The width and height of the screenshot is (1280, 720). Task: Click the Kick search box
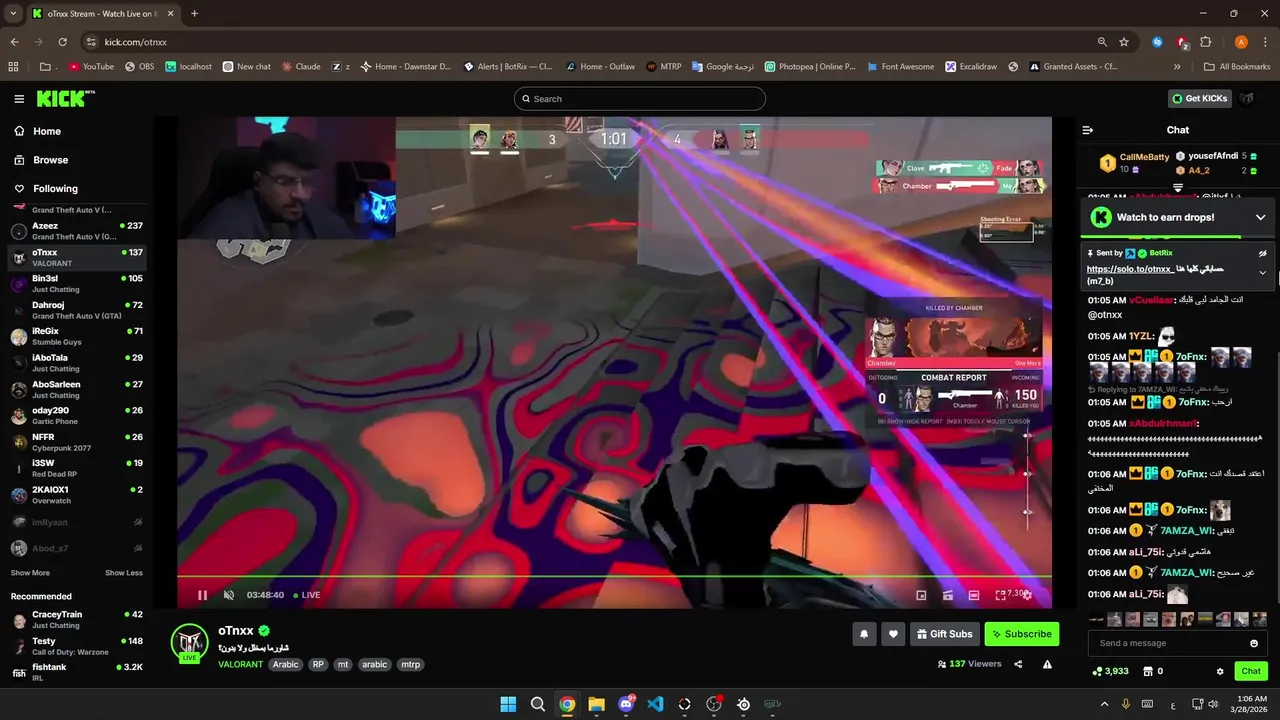pos(640,99)
